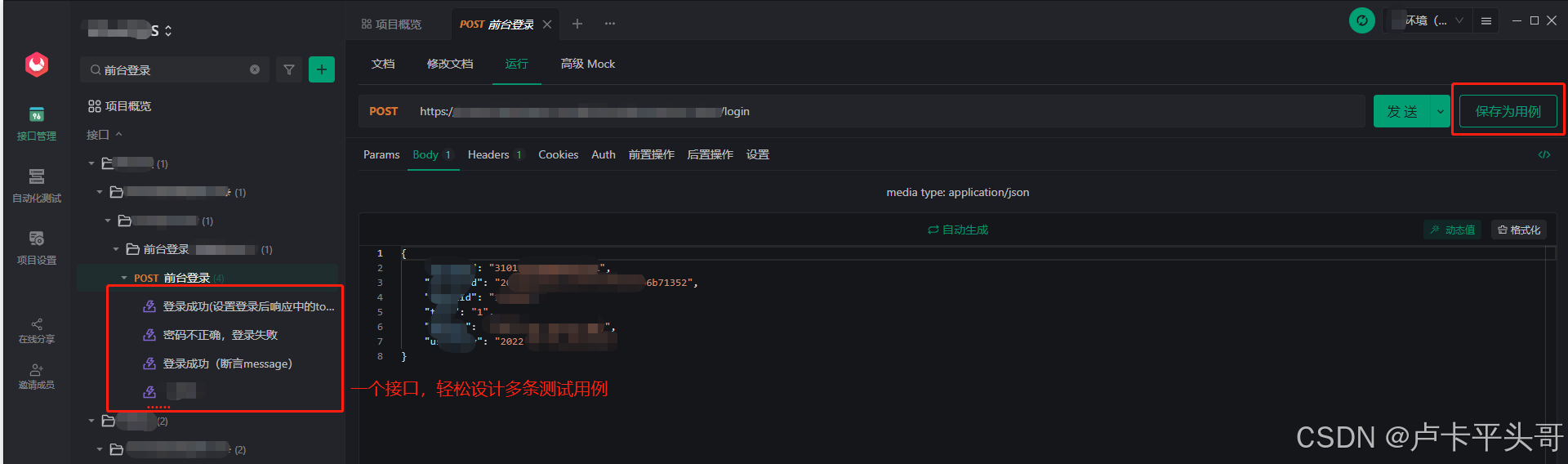The width and height of the screenshot is (1568, 464).
Task: Open 项目设置 in the sidebar
Action: [37, 248]
